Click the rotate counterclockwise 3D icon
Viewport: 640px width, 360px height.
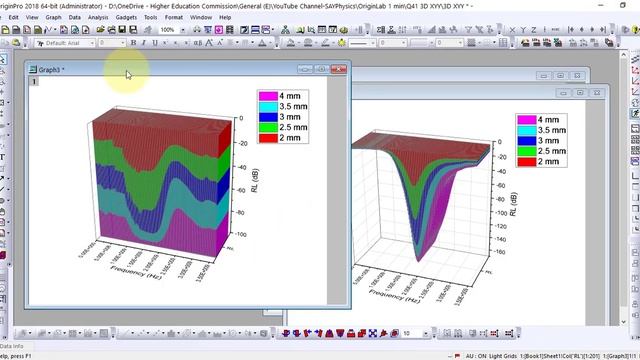286,333
